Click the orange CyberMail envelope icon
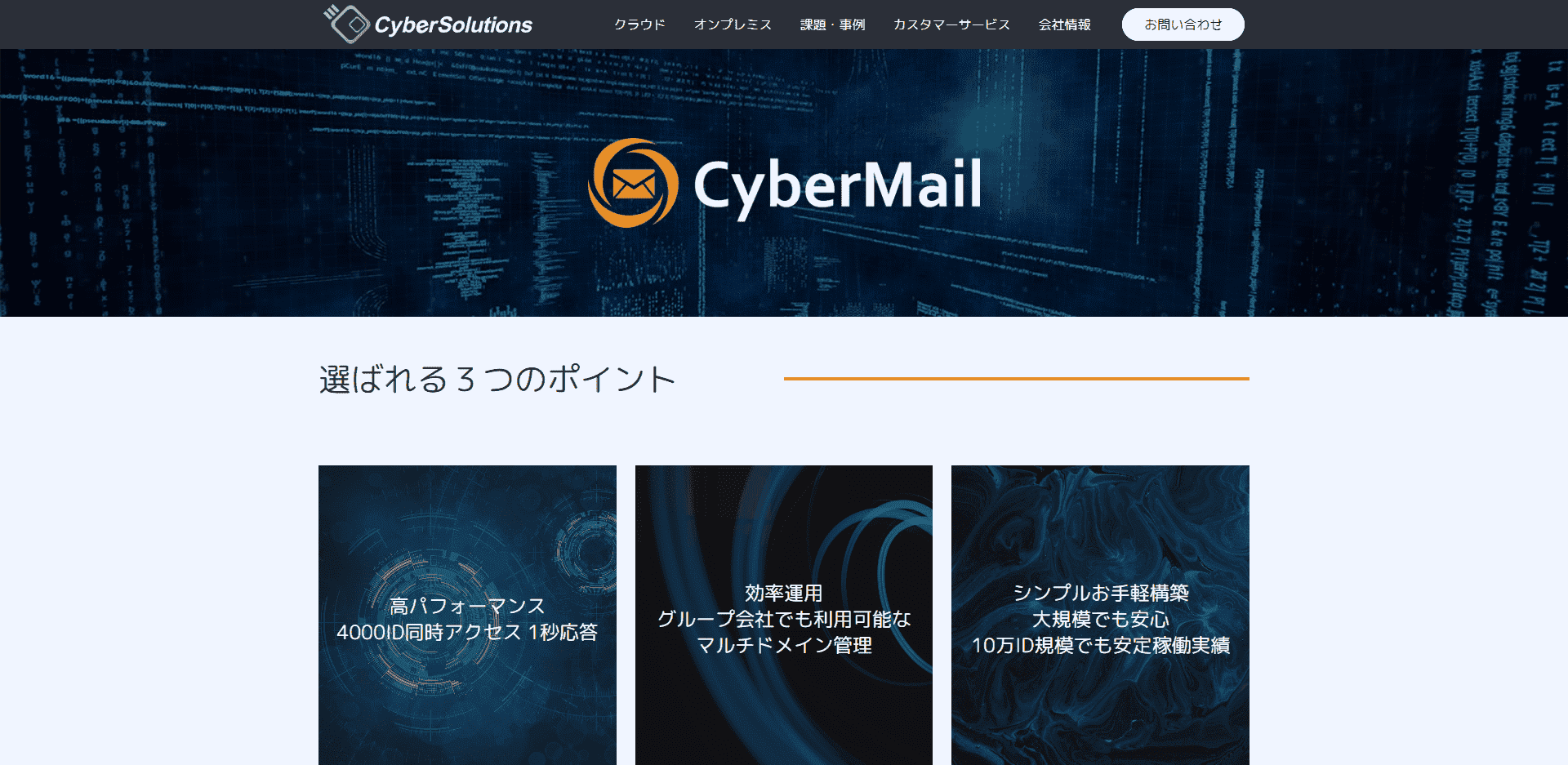 (x=633, y=184)
